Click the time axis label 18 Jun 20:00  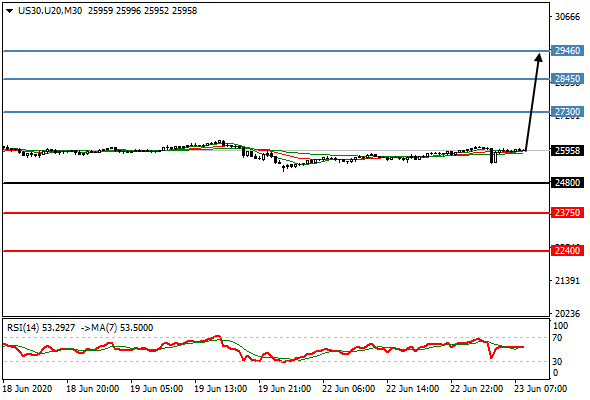[x=93, y=389]
